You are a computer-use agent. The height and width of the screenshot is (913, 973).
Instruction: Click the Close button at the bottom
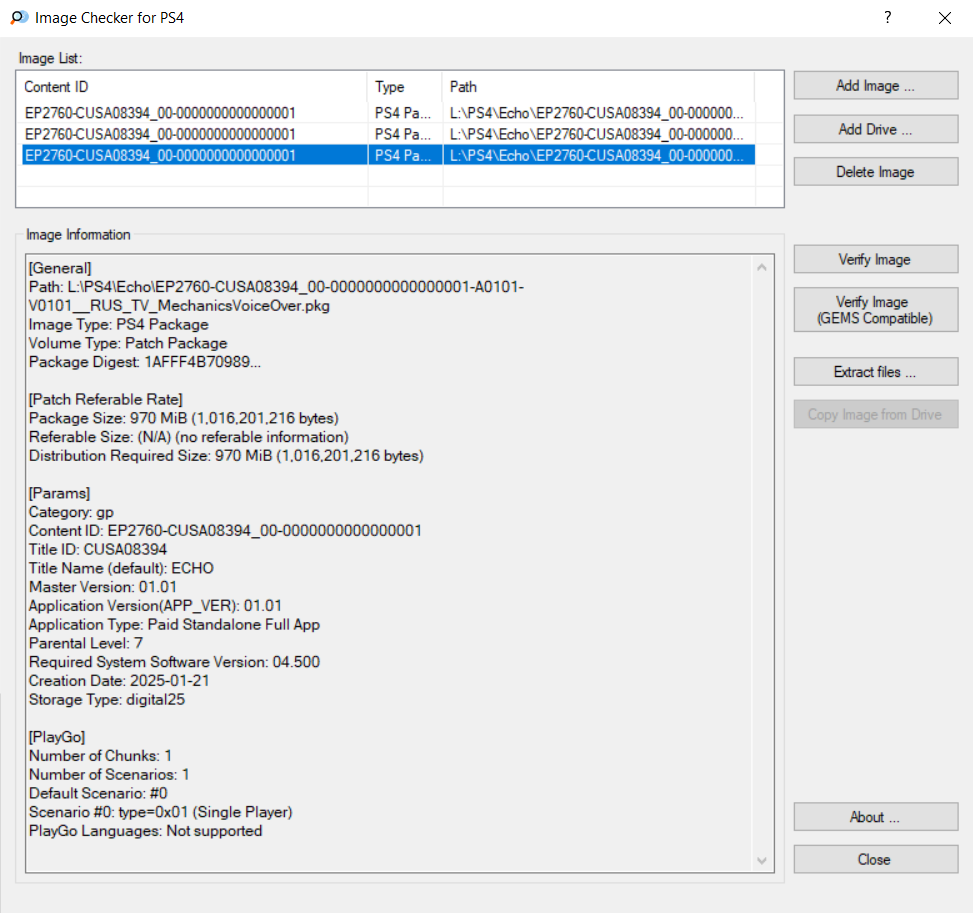tap(876, 859)
